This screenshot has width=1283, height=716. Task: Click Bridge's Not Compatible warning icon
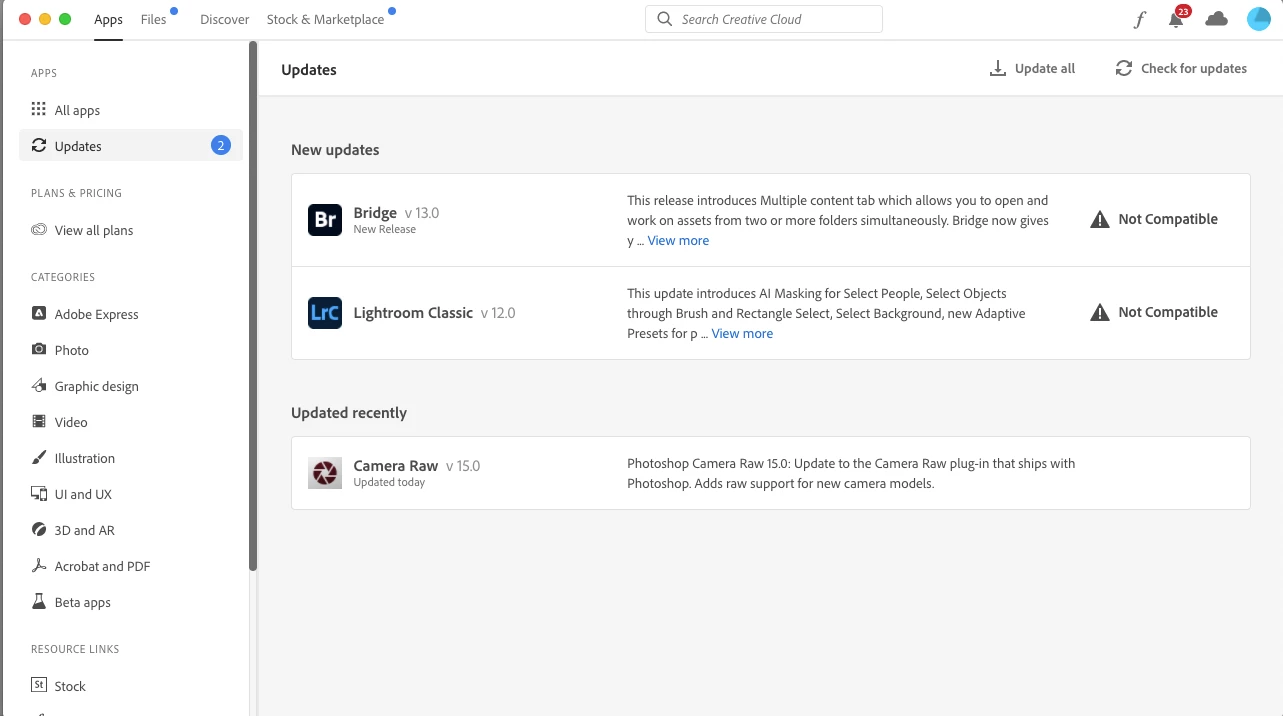click(1100, 220)
